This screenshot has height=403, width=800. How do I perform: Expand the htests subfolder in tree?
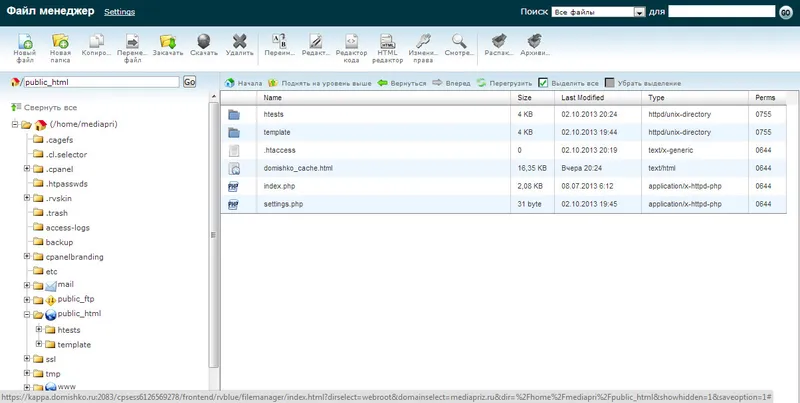(x=39, y=330)
